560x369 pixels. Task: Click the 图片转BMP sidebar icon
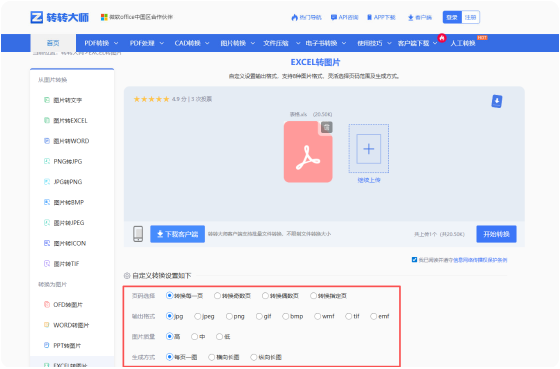(47, 202)
